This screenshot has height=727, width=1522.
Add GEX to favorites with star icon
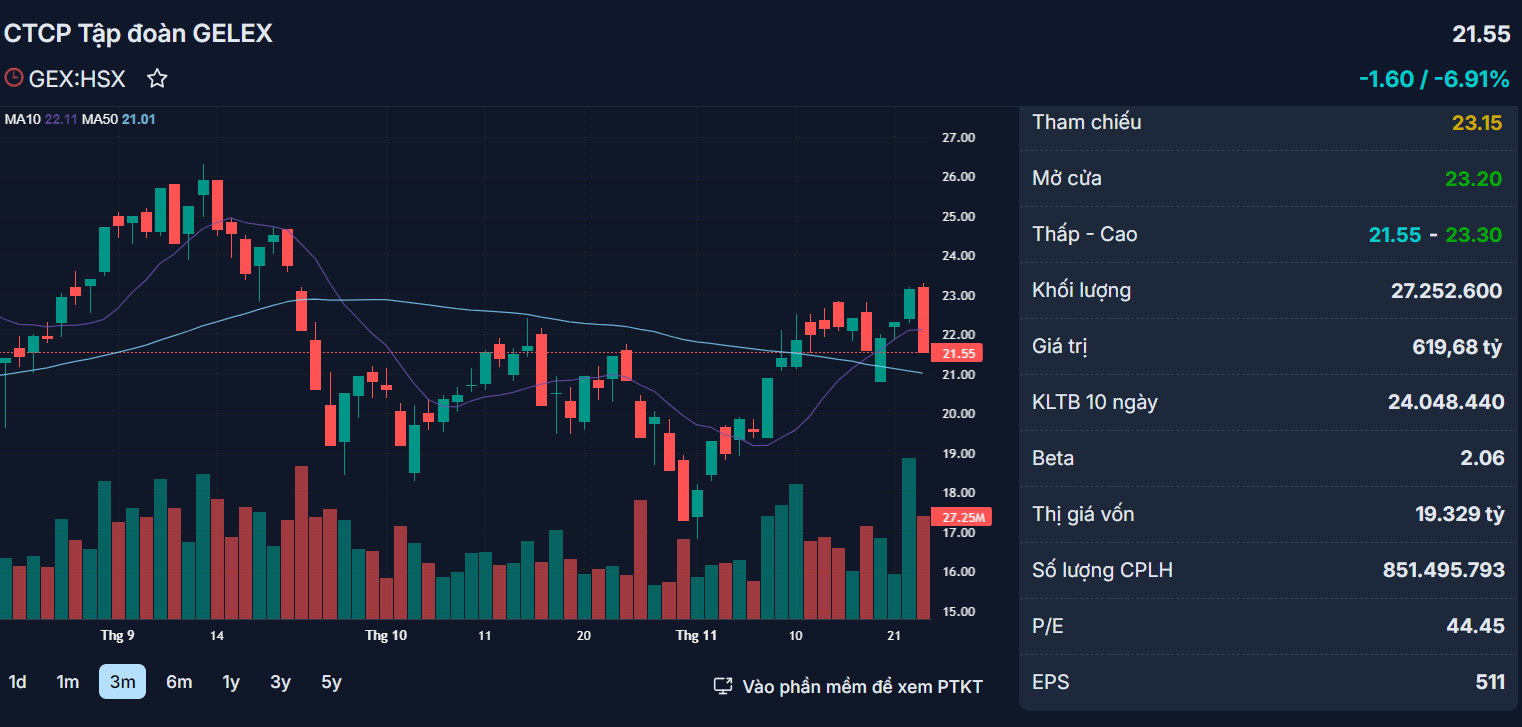tap(157, 78)
